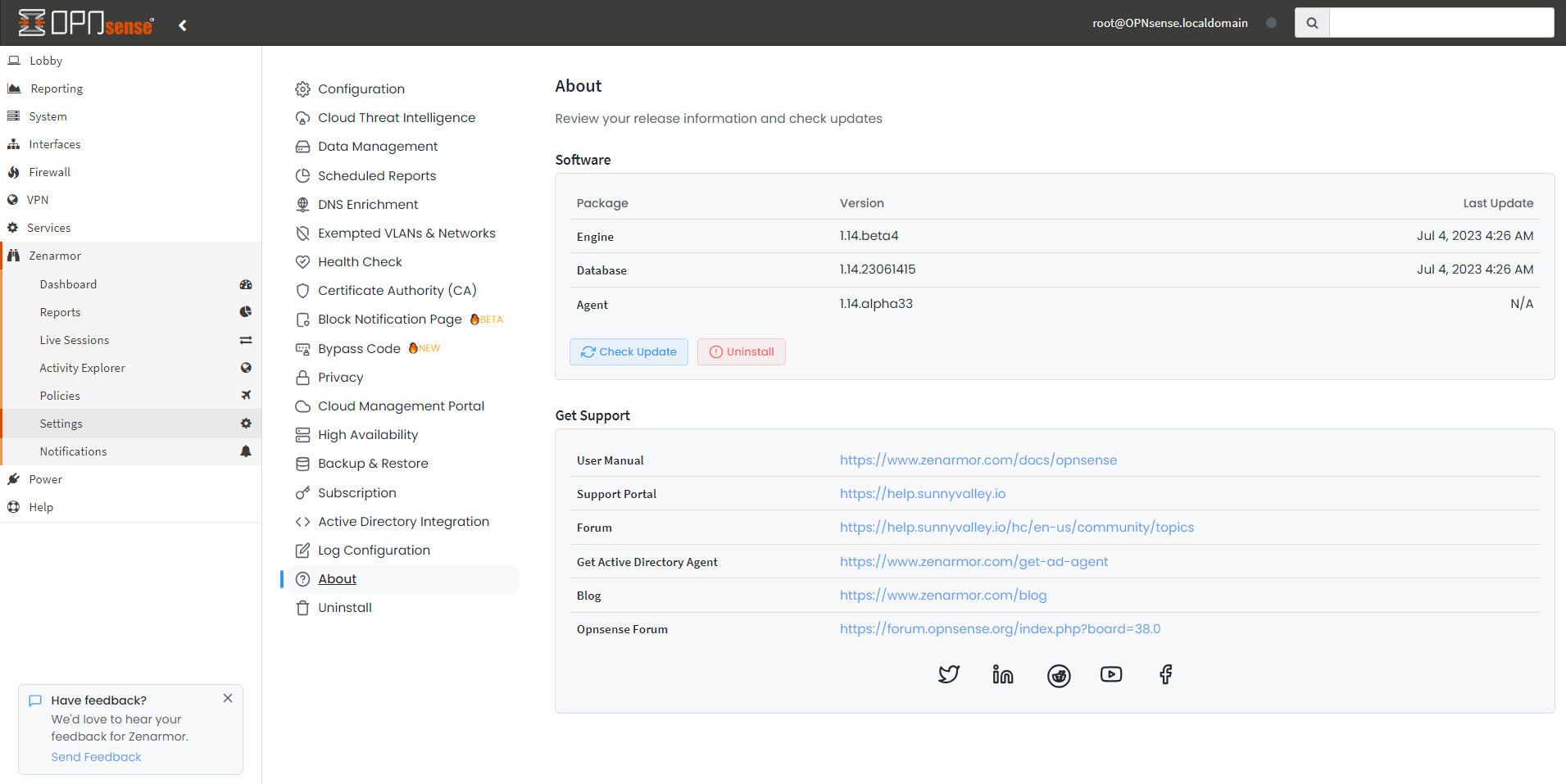Open Twitter social icon
1566x784 pixels.
point(949,674)
